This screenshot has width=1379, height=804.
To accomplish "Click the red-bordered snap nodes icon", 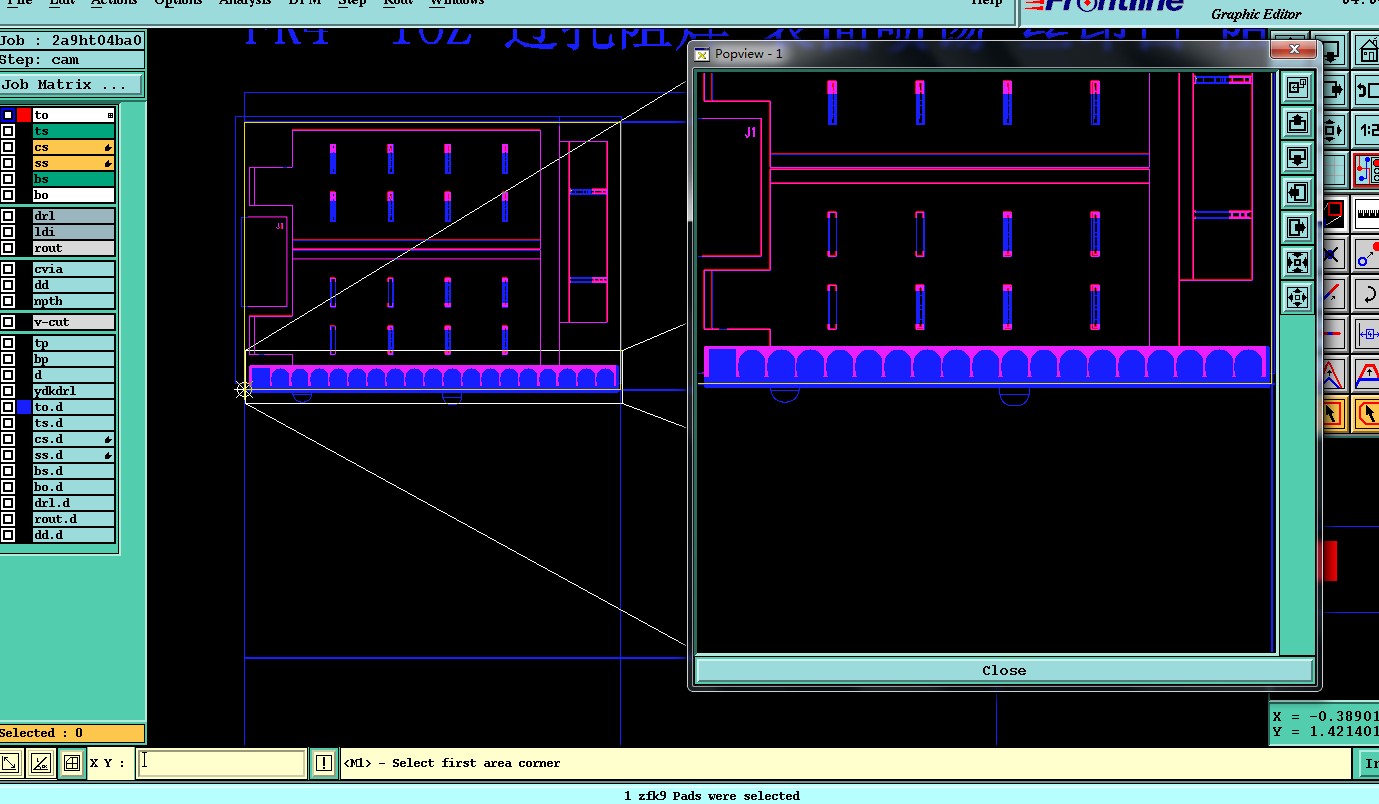I will click(1367, 170).
